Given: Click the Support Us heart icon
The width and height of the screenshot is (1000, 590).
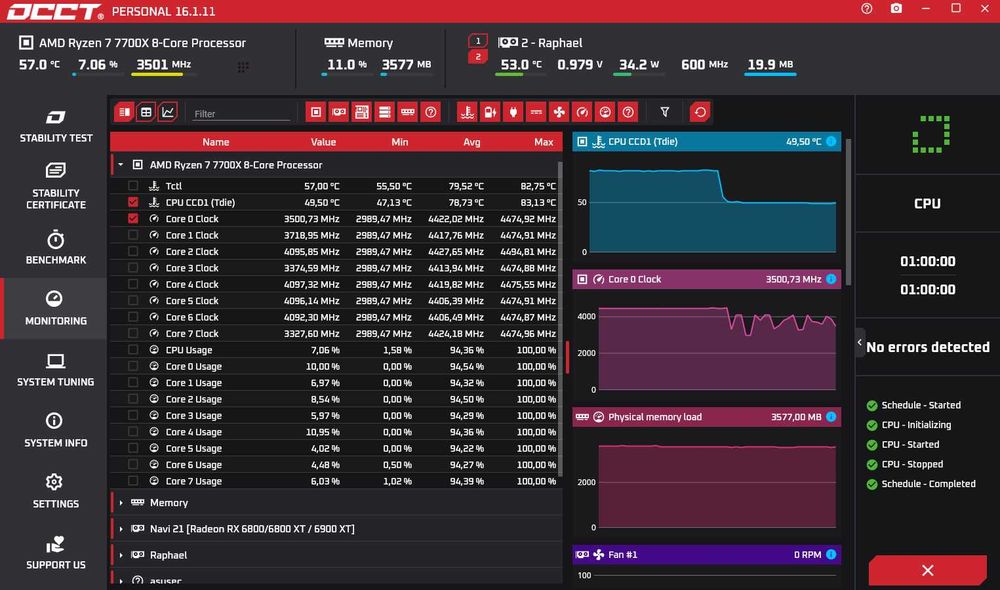Looking at the screenshot, I should tap(55, 545).
